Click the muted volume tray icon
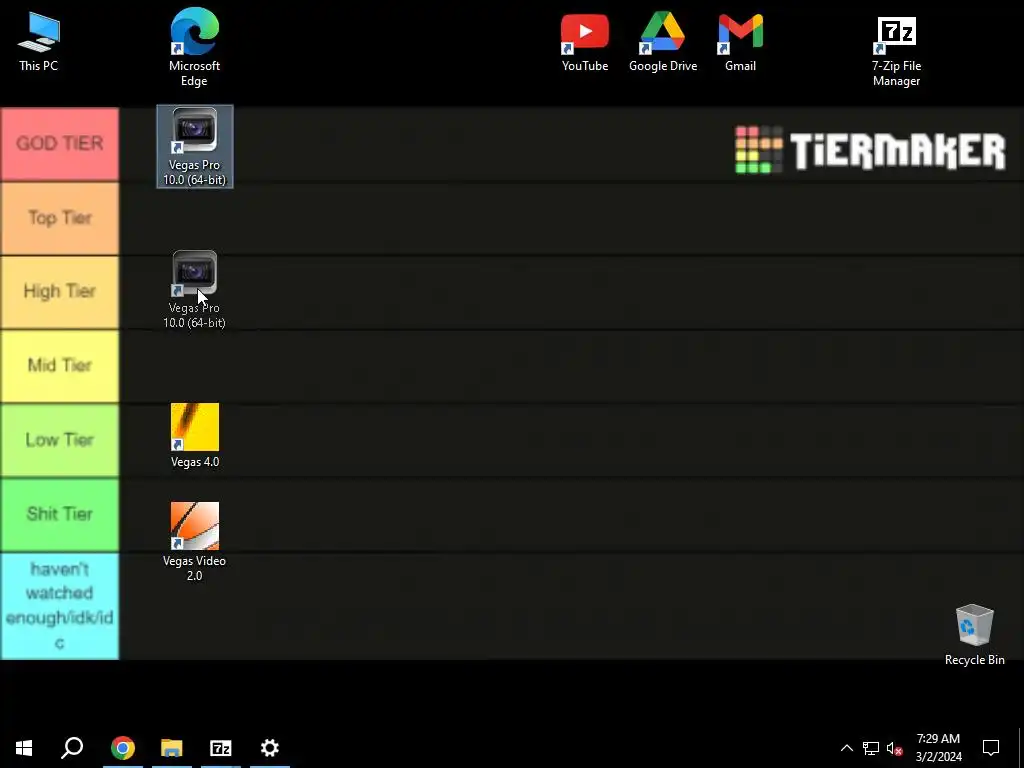 click(x=895, y=748)
